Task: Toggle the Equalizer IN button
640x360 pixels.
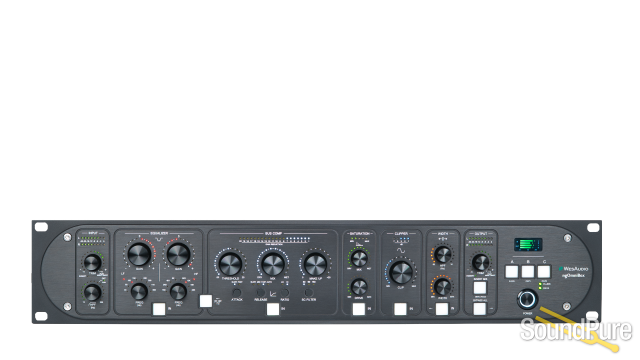Action: 159,309
